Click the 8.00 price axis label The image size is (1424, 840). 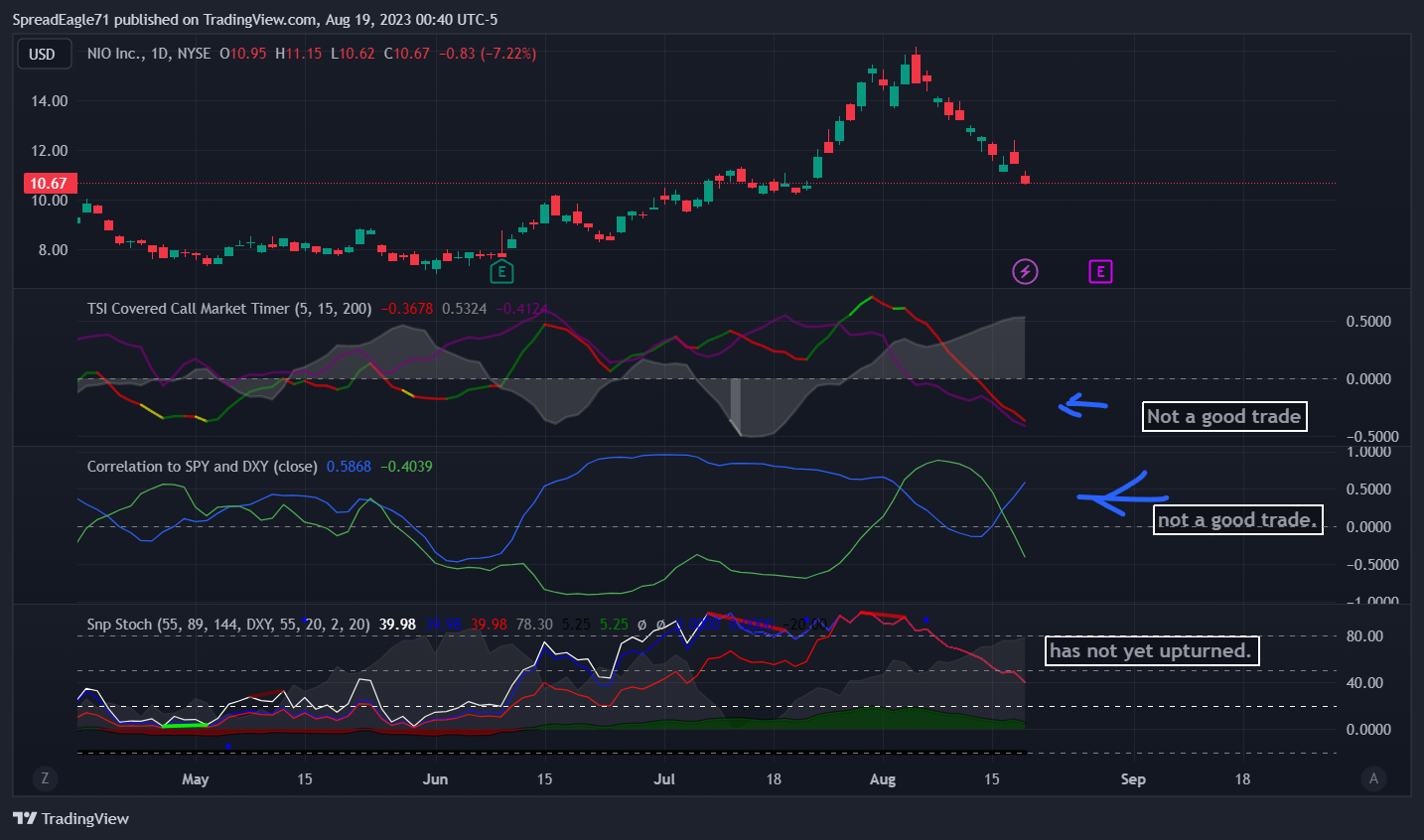[x=54, y=250]
